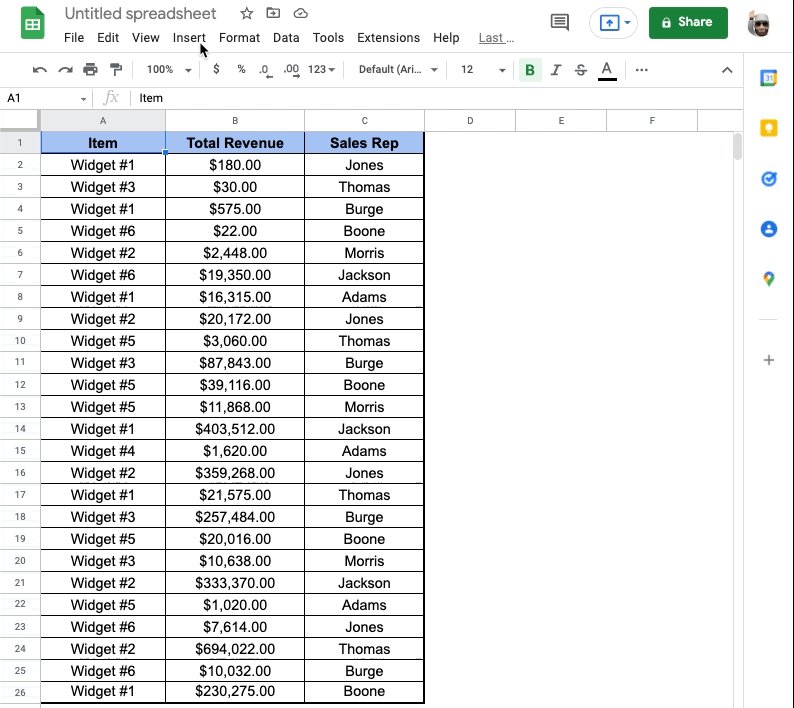Hide the menus with the up chevron

coord(727,70)
